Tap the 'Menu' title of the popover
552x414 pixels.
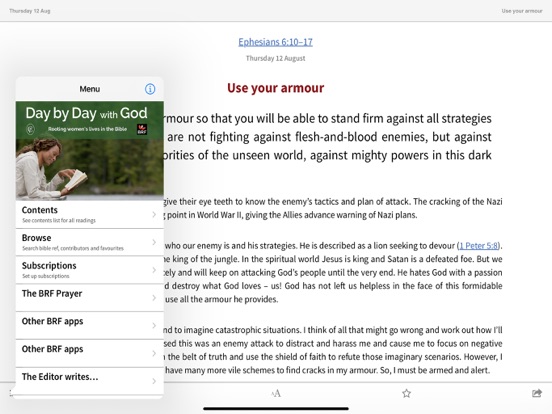[x=89, y=89]
